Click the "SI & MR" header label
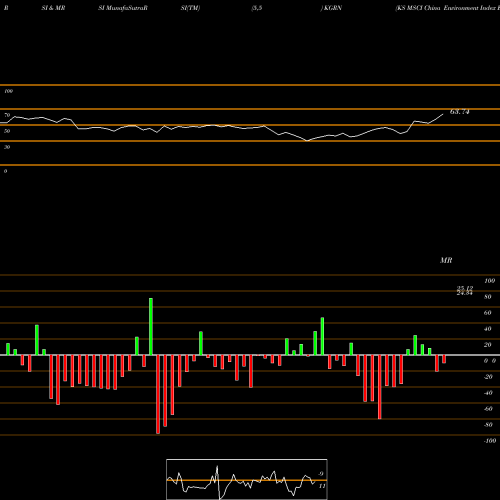500x500 pixels. coord(53,8)
